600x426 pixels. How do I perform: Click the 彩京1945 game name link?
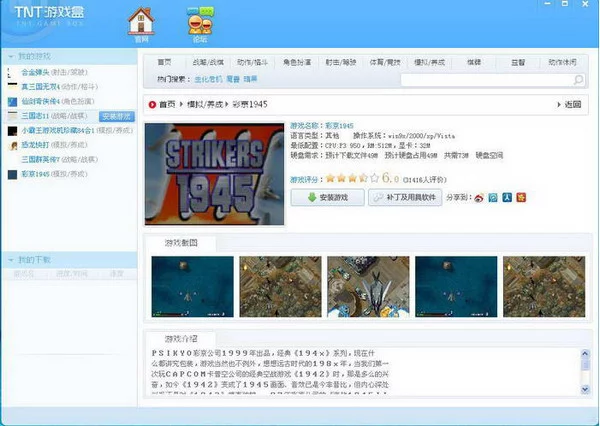coord(339,126)
